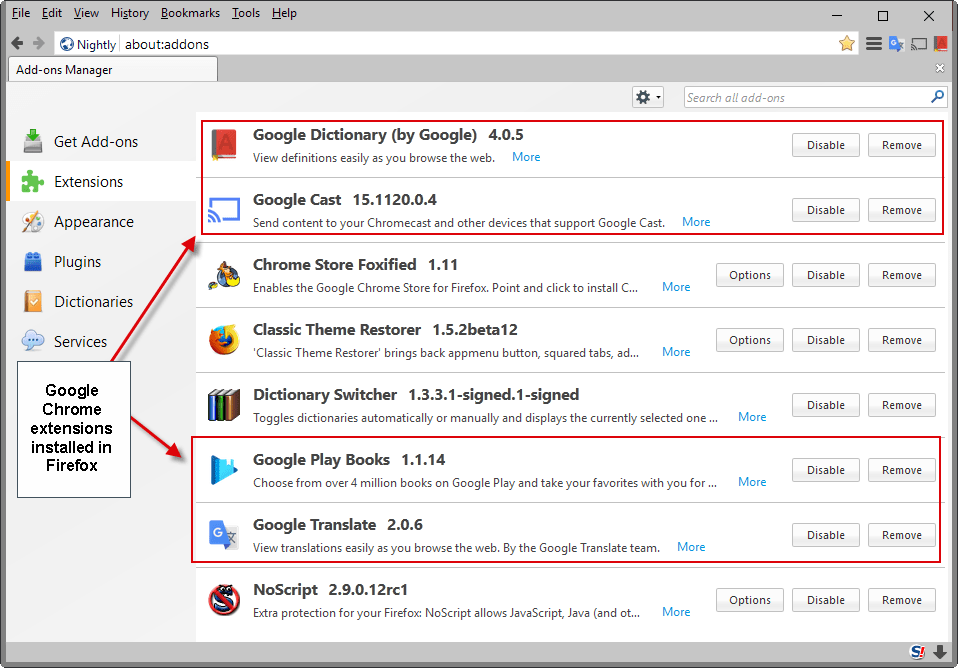Open the Bookmarks menu
This screenshot has width=958, height=668.
tap(190, 13)
